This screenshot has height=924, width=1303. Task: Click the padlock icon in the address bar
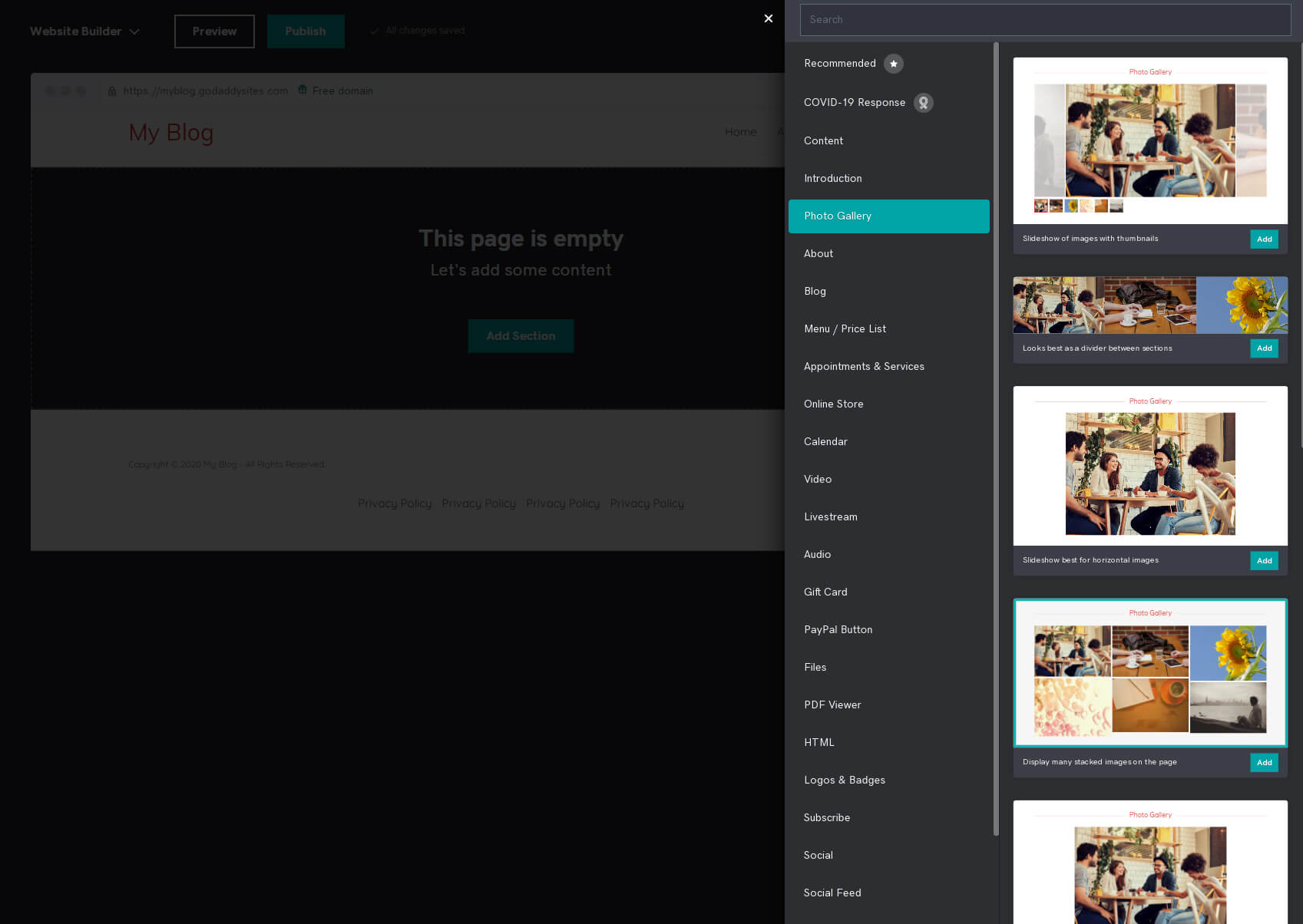112,91
